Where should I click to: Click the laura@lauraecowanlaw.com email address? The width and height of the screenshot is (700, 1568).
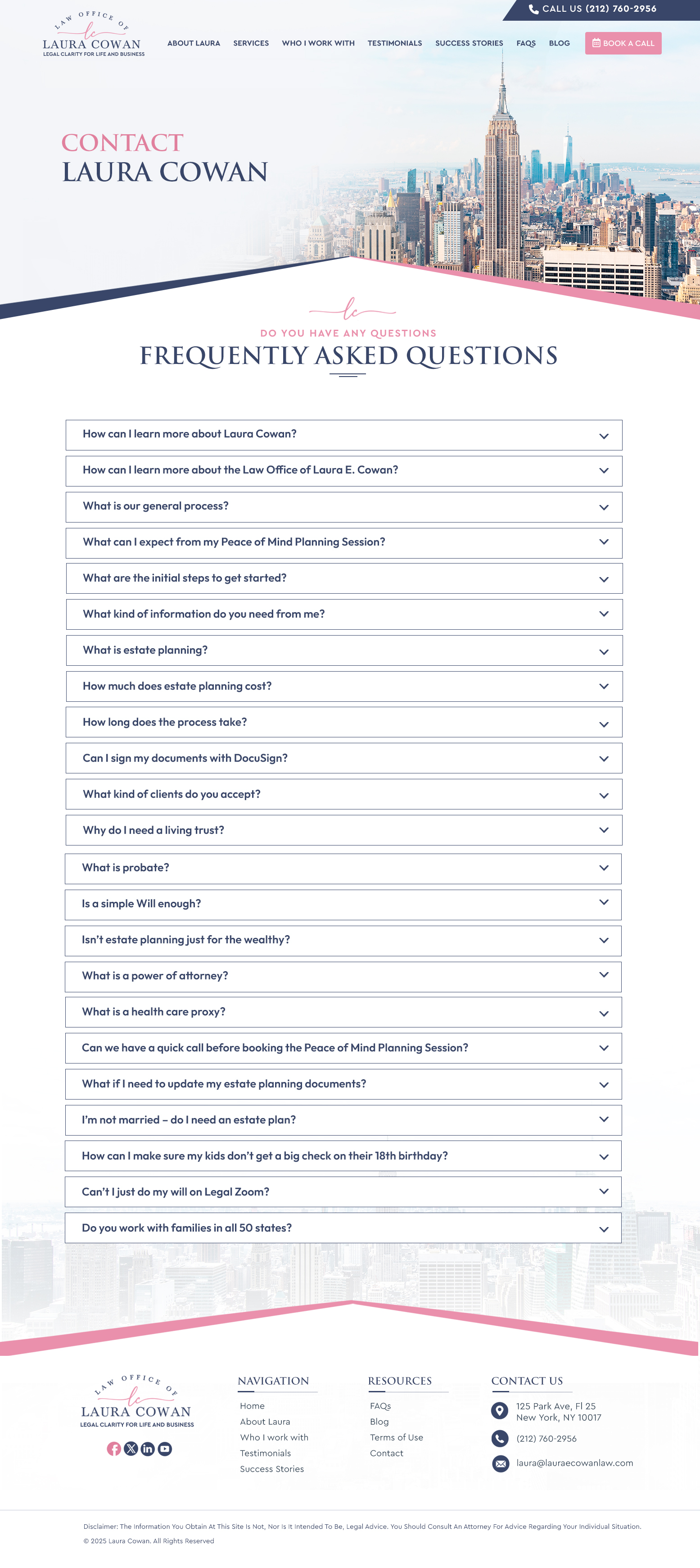574,1463
